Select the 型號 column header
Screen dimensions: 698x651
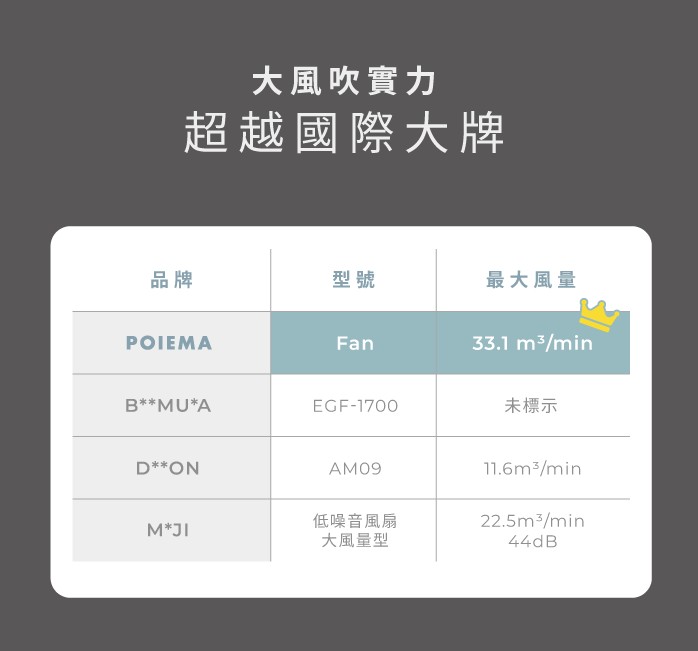click(354, 280)
